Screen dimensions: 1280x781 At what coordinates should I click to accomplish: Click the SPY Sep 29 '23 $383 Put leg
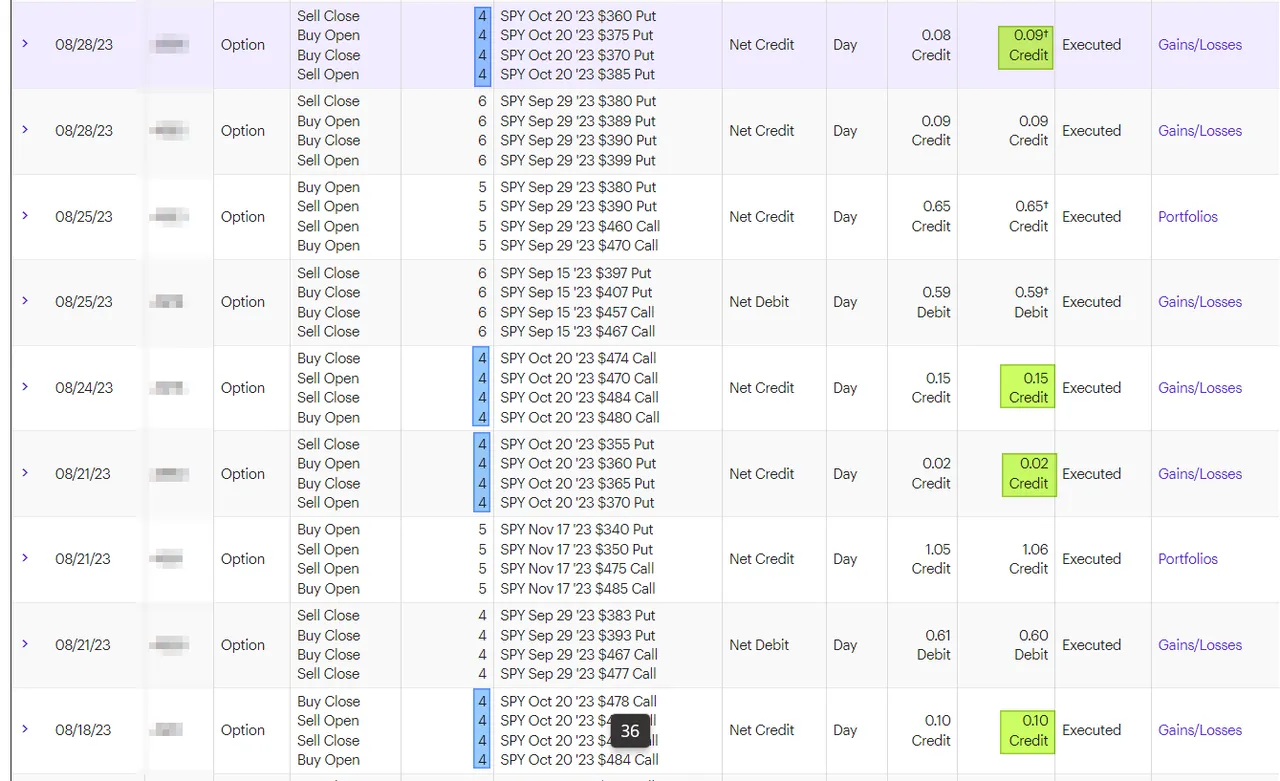(578, 615)
